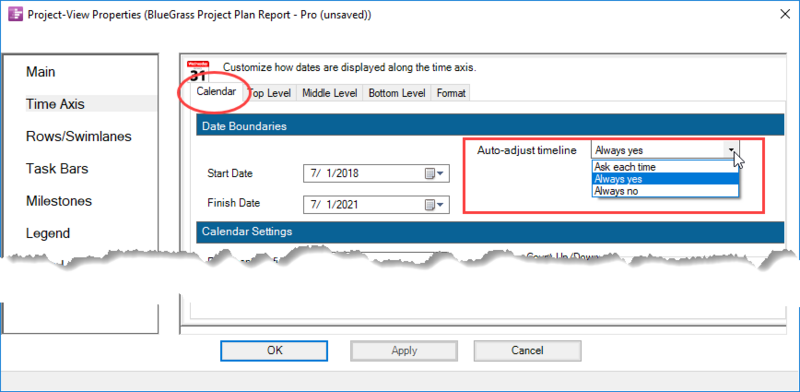The width and height of the screenshot is (800, 392).
Task: Select Main in the sidebar
Action: click(41, 72)
